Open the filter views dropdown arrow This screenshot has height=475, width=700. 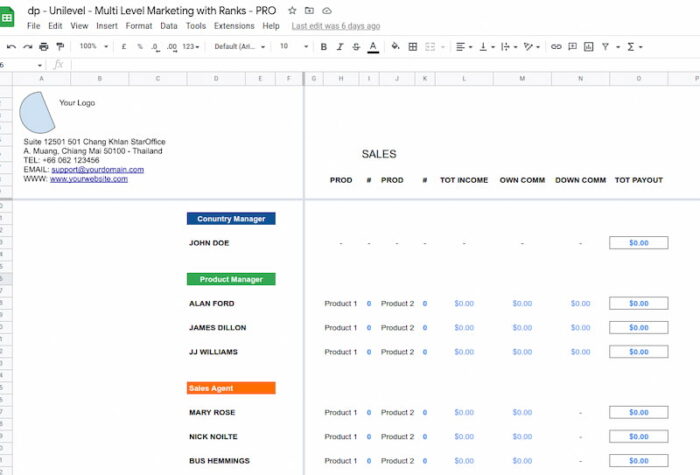618,47
